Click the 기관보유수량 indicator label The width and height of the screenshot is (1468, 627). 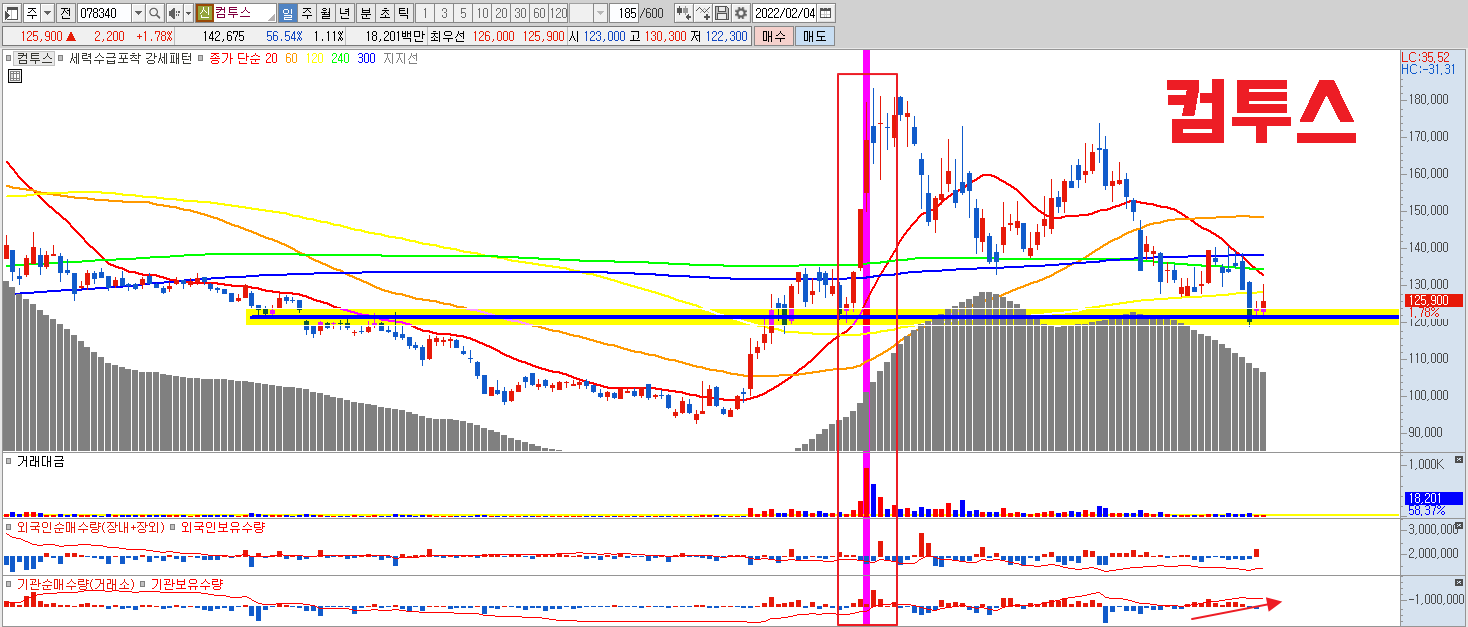pos(187,584)
